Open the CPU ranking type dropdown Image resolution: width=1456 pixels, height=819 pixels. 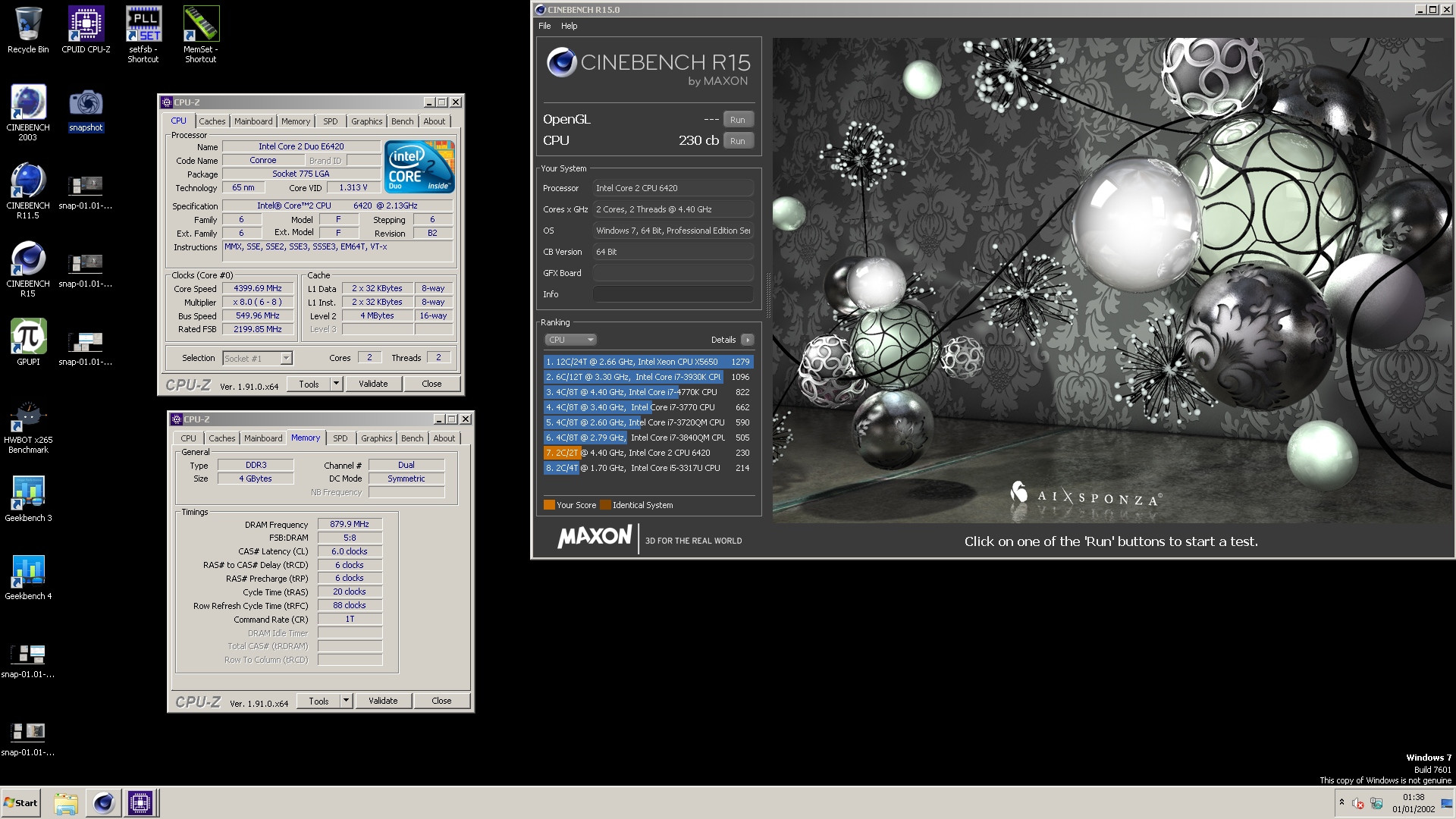571,340
